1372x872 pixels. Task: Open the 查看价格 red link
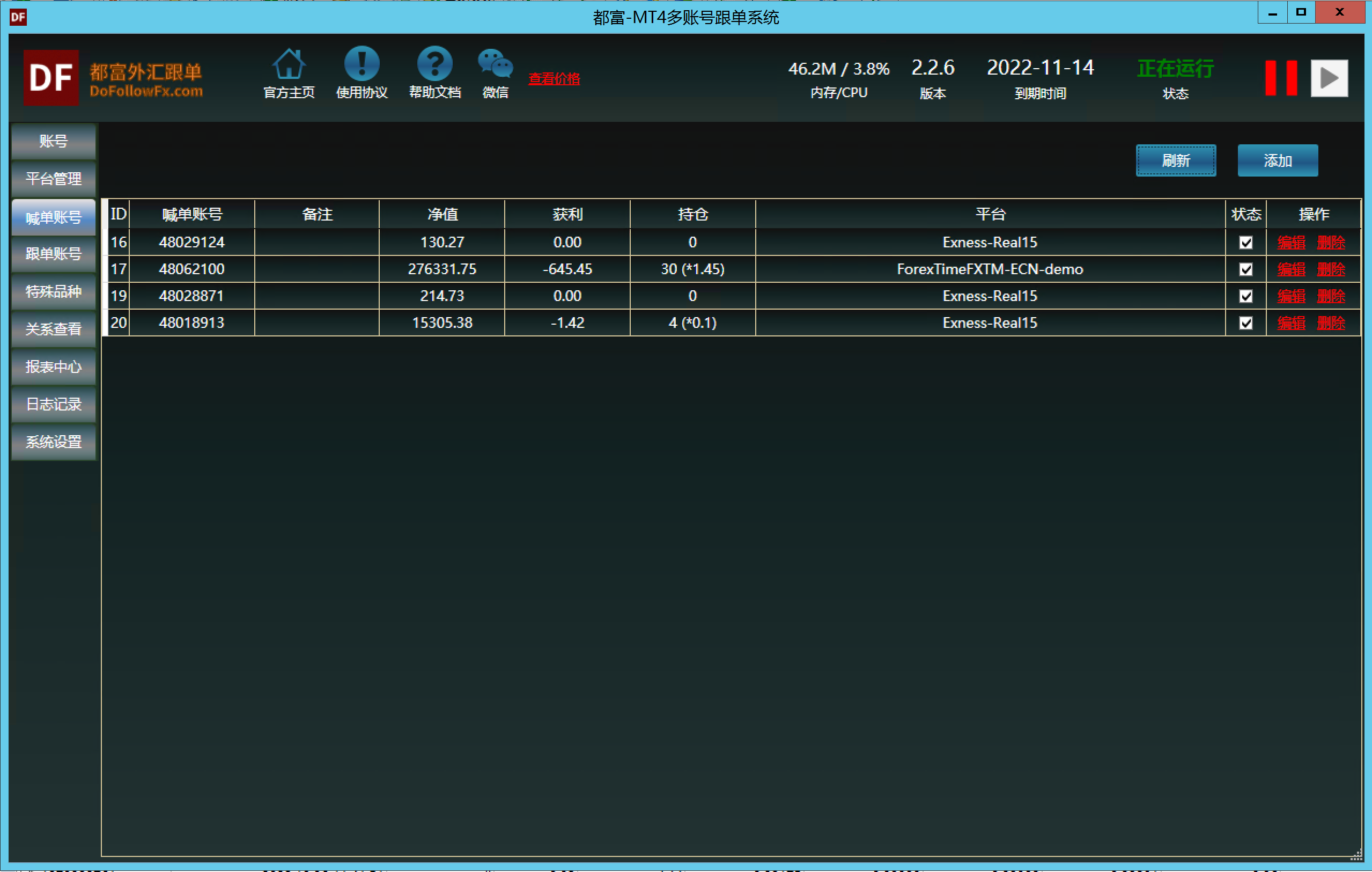click(x=554, y=79)
